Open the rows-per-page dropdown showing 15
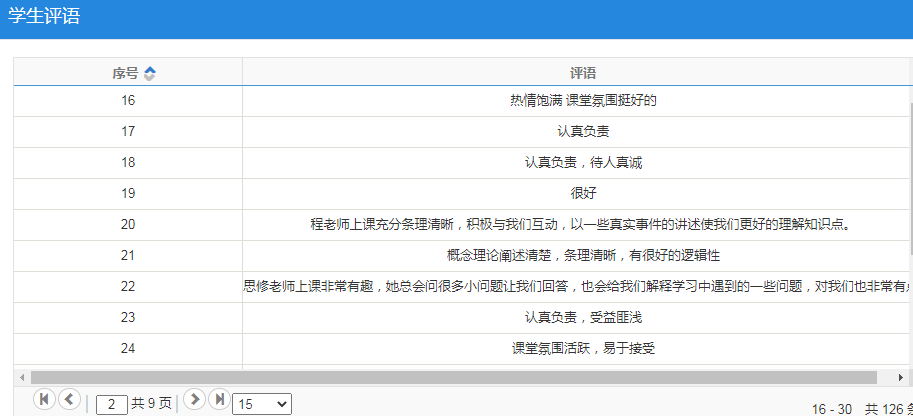This screenshot has width=913, height=416. pyautogui.click(x=262, y=404)
